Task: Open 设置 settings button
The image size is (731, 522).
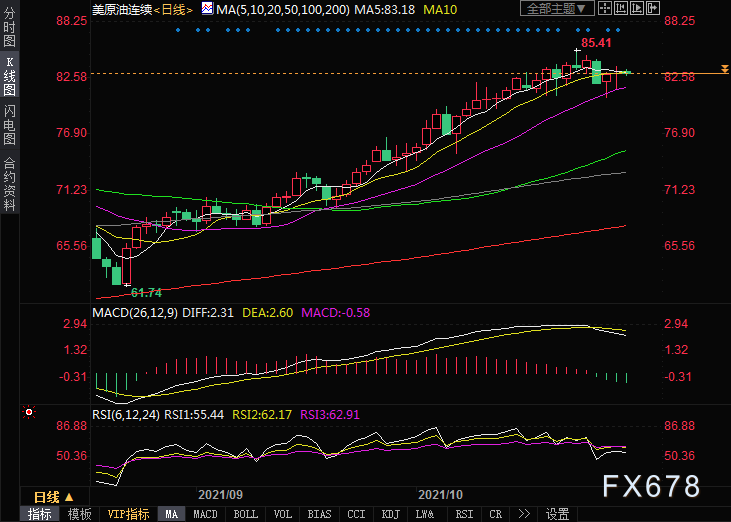Action: point(558,514)
